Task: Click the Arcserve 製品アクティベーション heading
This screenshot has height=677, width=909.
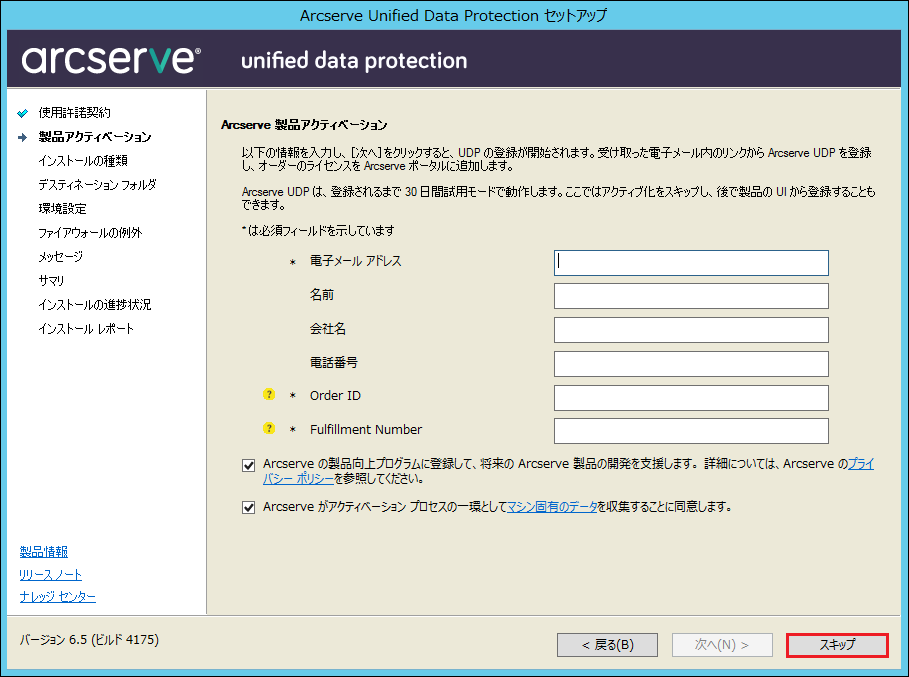Action: [x=304, y=125]
